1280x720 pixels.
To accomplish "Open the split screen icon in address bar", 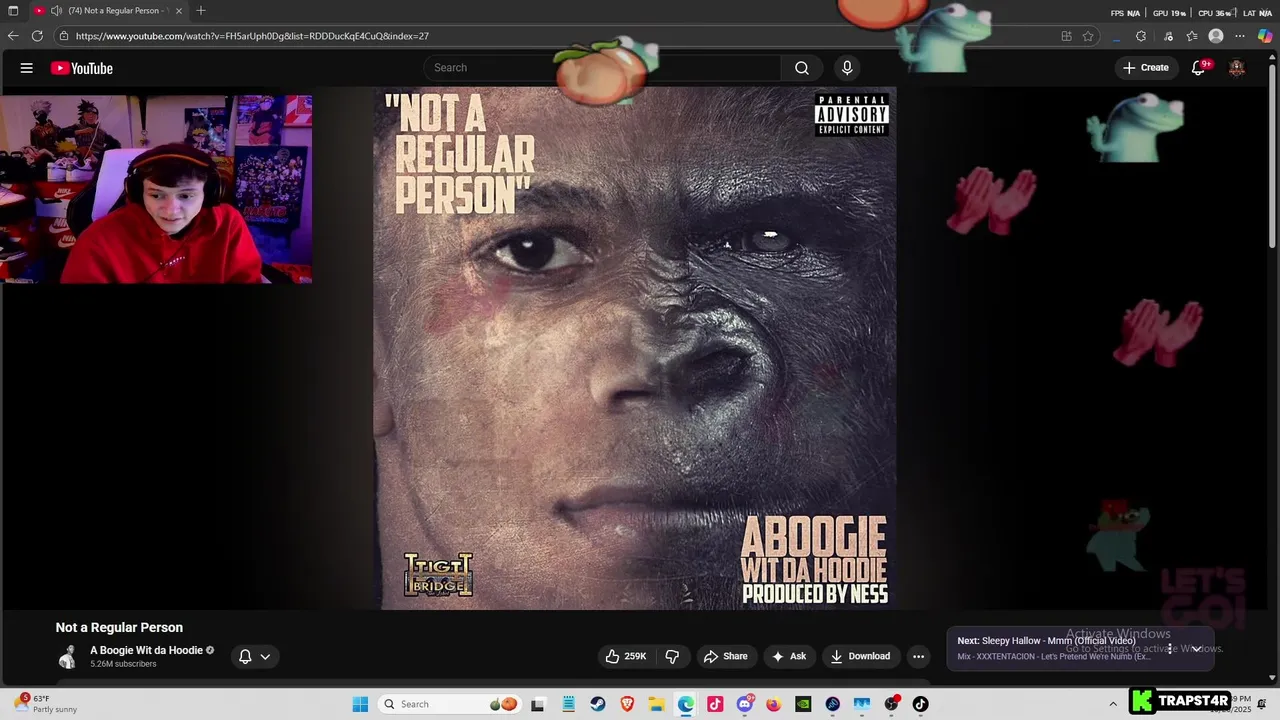I will coord(1066,36).
